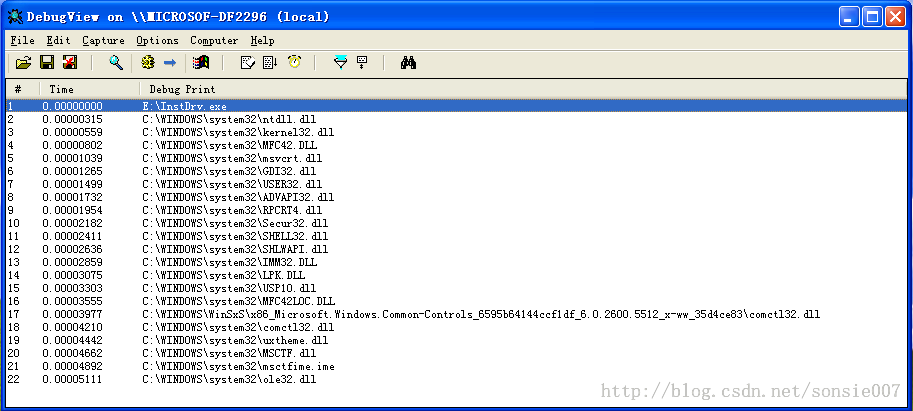
Task: Close the DebugView window
Action: click(895, 17)
